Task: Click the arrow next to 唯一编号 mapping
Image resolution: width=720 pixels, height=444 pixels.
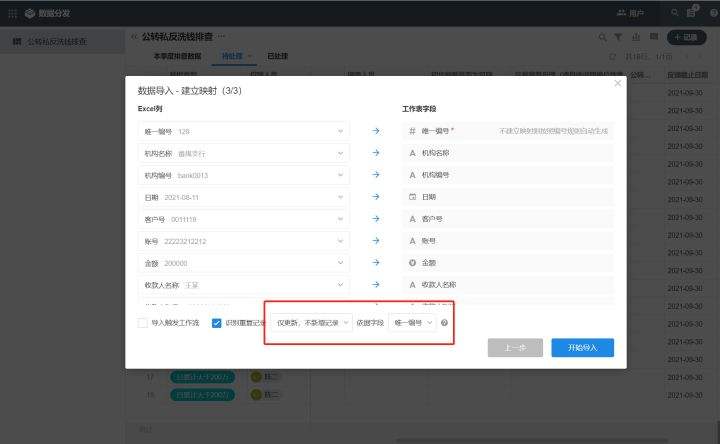Action: (376, 131)
